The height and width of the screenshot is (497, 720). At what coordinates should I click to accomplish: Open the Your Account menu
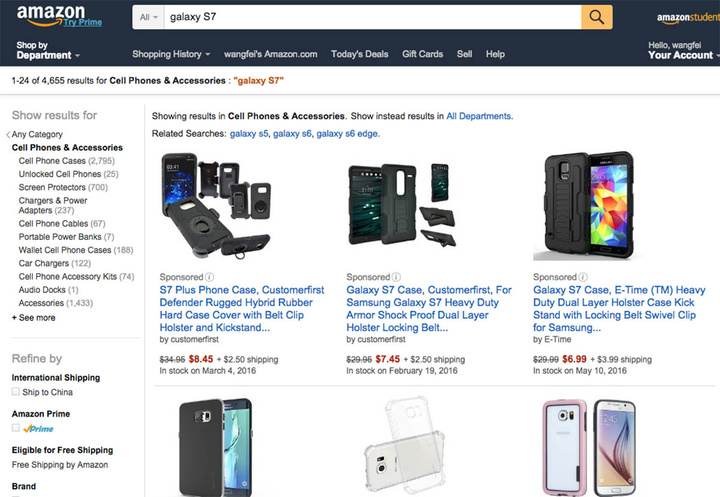click(x=680, y=55)
